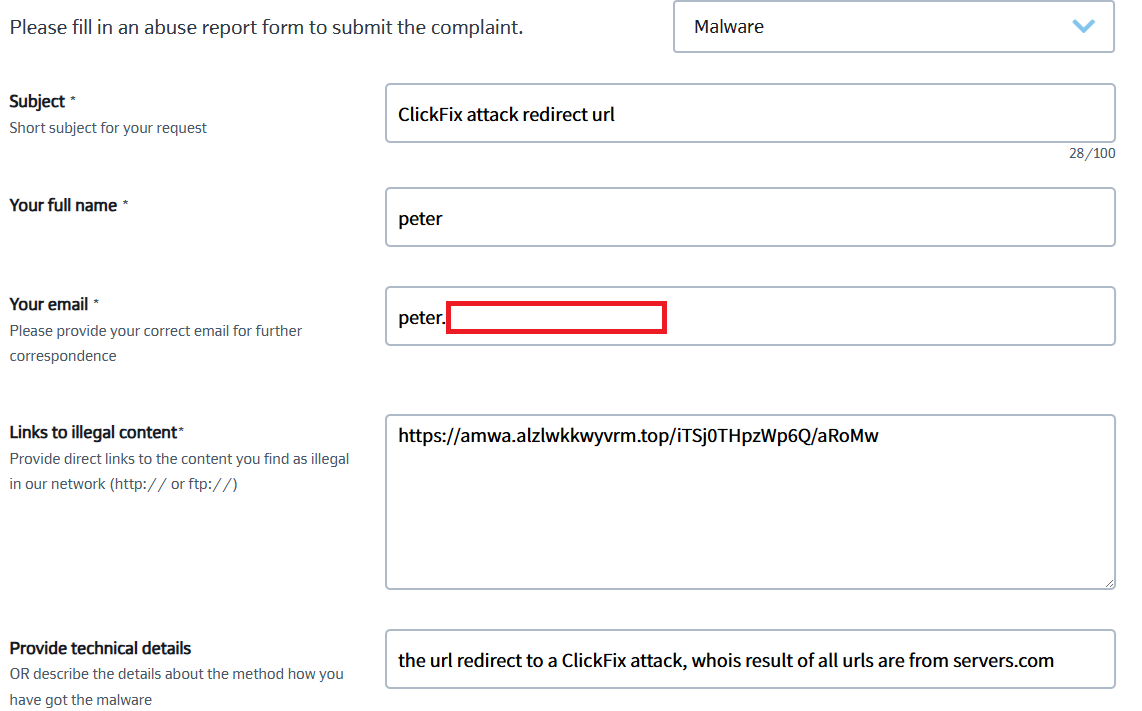Viewport: 1142px width, 711px height.
Task: Click the 28/100 character counter
Action: pos(1092,153)
